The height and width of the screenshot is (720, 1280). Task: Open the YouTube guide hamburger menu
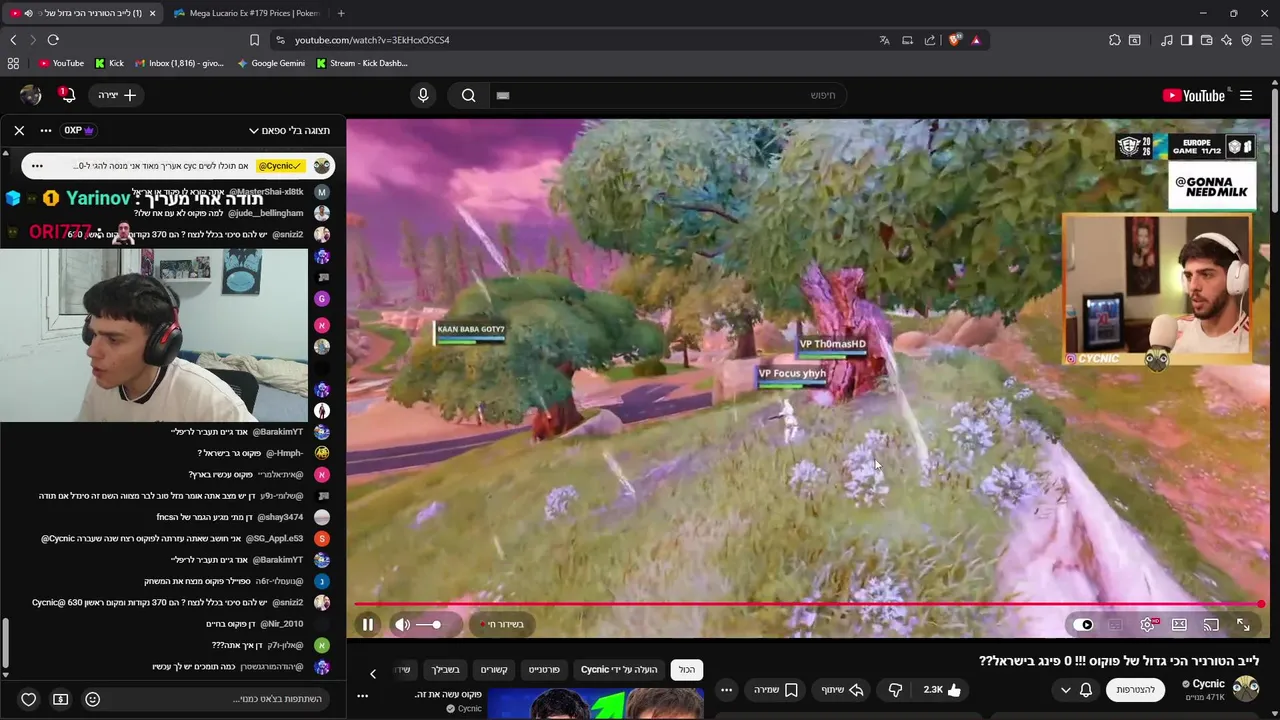coord(1246,96)
